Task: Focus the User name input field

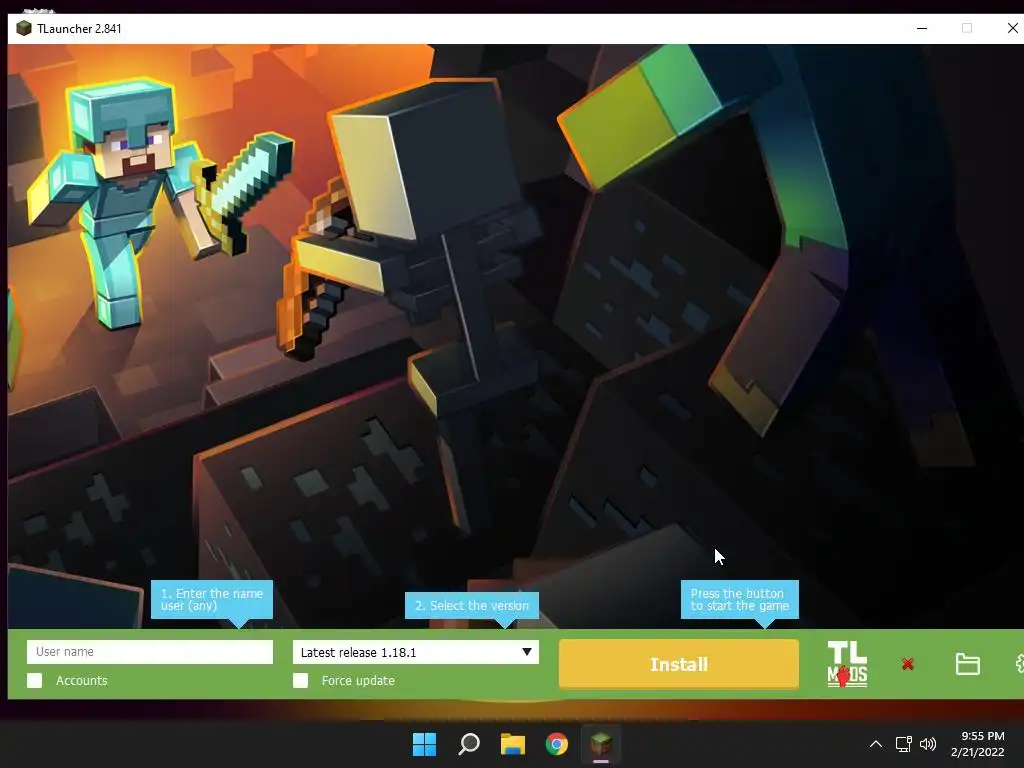Action: (150, 652)
